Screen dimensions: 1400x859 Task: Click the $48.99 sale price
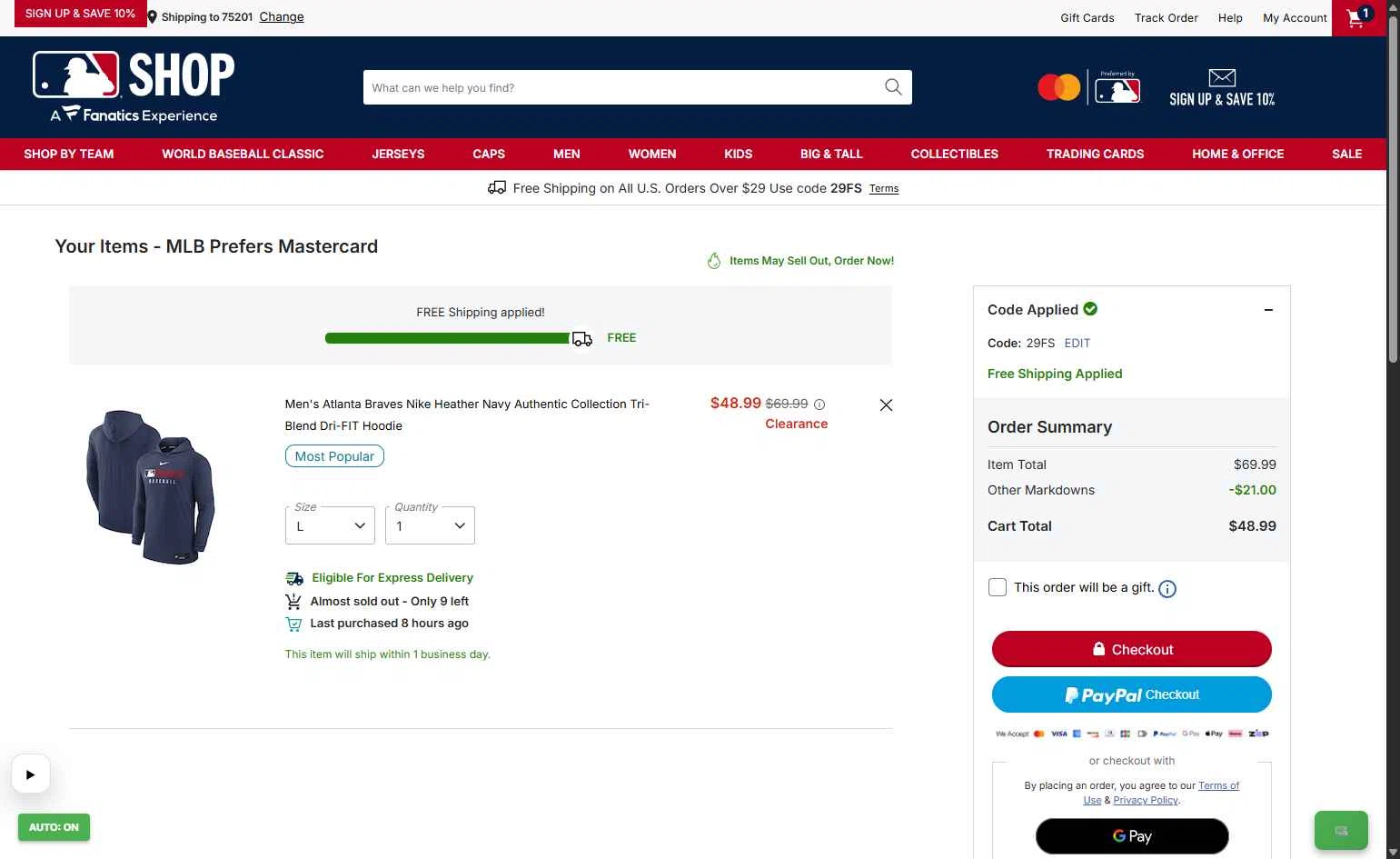pos(736,403)
